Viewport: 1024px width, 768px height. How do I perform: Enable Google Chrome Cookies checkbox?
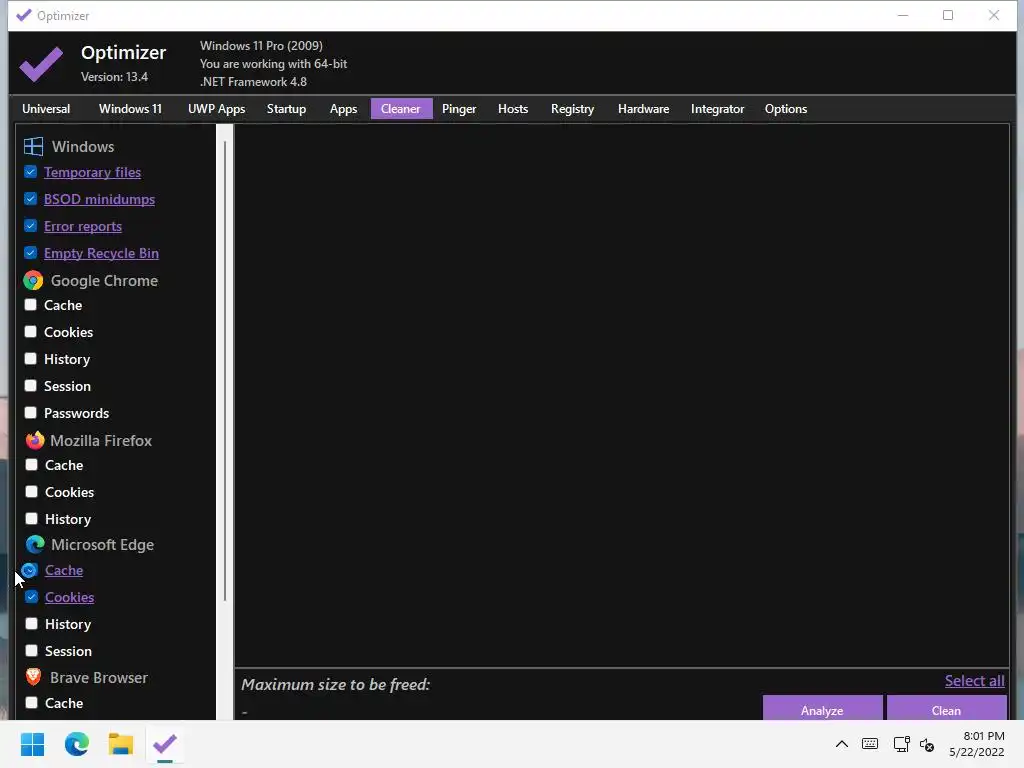point(31,332)
